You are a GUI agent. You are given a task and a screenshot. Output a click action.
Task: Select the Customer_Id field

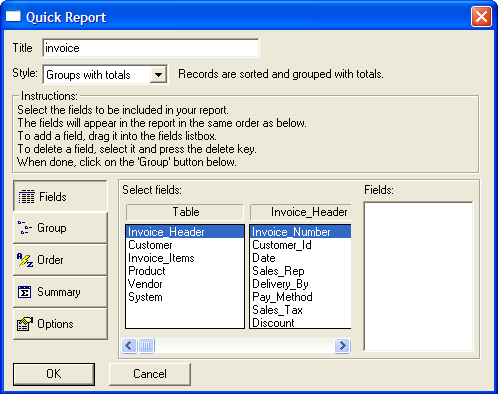click(x=301, y=245)
